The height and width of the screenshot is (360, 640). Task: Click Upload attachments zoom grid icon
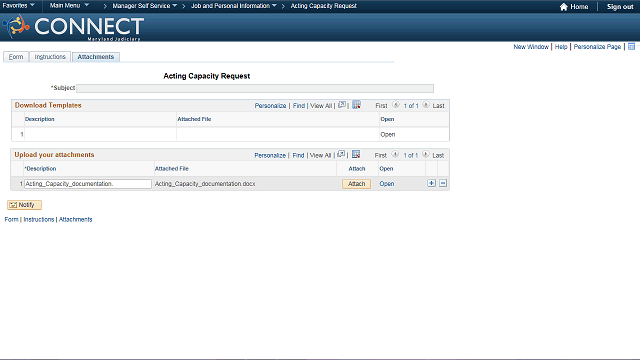[x=341, y=154]
